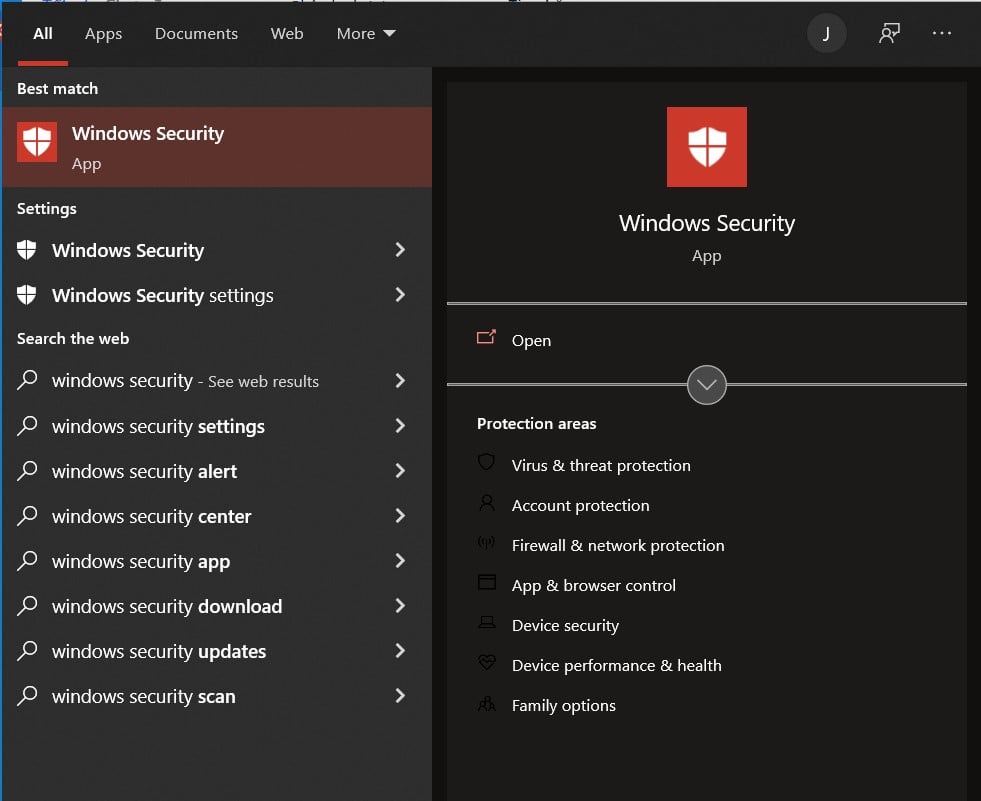Expand chevron for 'windows security settings' web suggestion
The image size is (981, 801).
coord(400,426)
